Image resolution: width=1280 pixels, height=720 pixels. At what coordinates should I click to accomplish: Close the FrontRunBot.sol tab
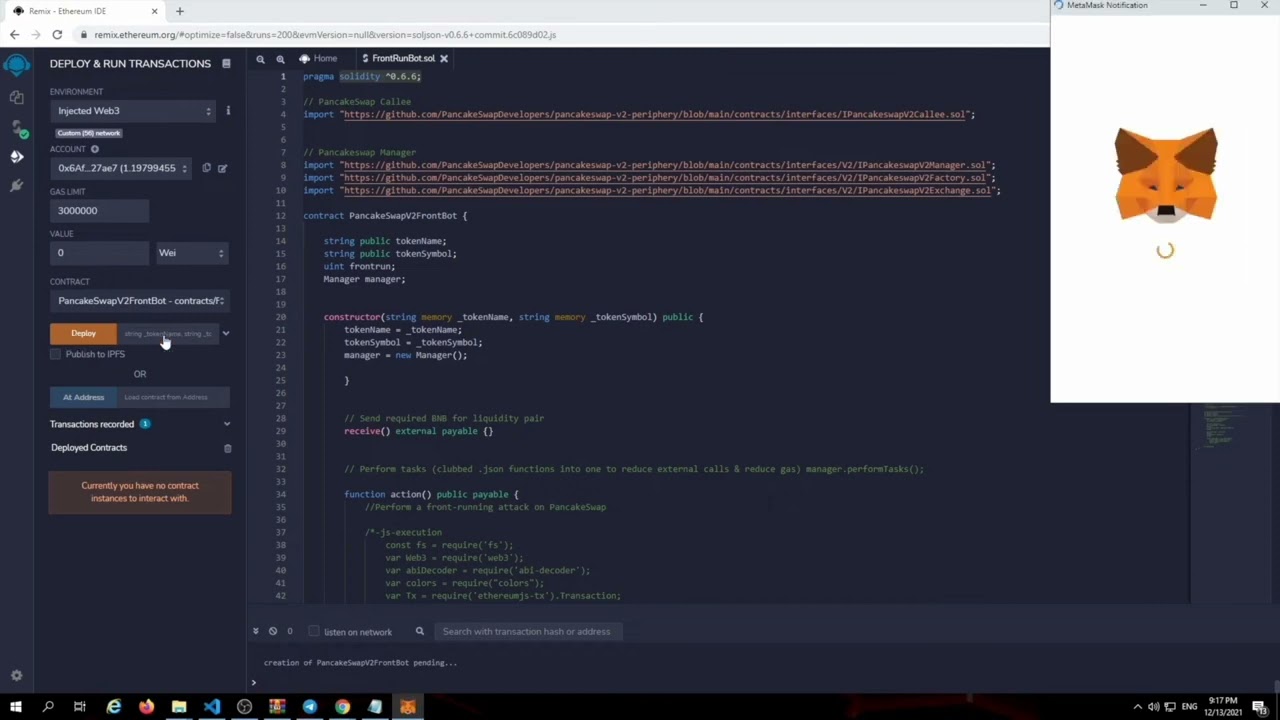pyautogui.click(x=444, y=59)
